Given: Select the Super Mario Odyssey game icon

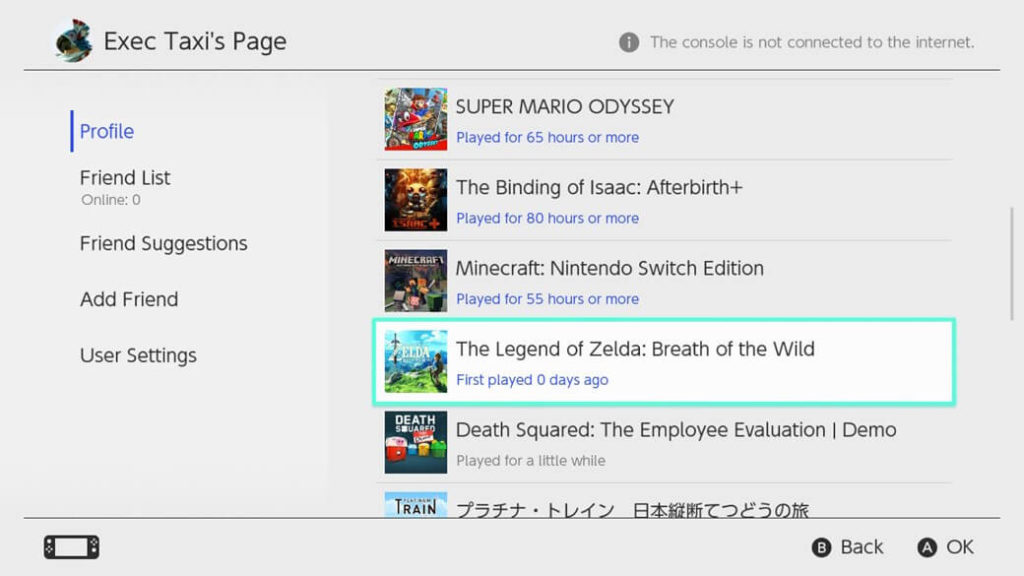Looking at the screenshot, I should click(414, 118).
